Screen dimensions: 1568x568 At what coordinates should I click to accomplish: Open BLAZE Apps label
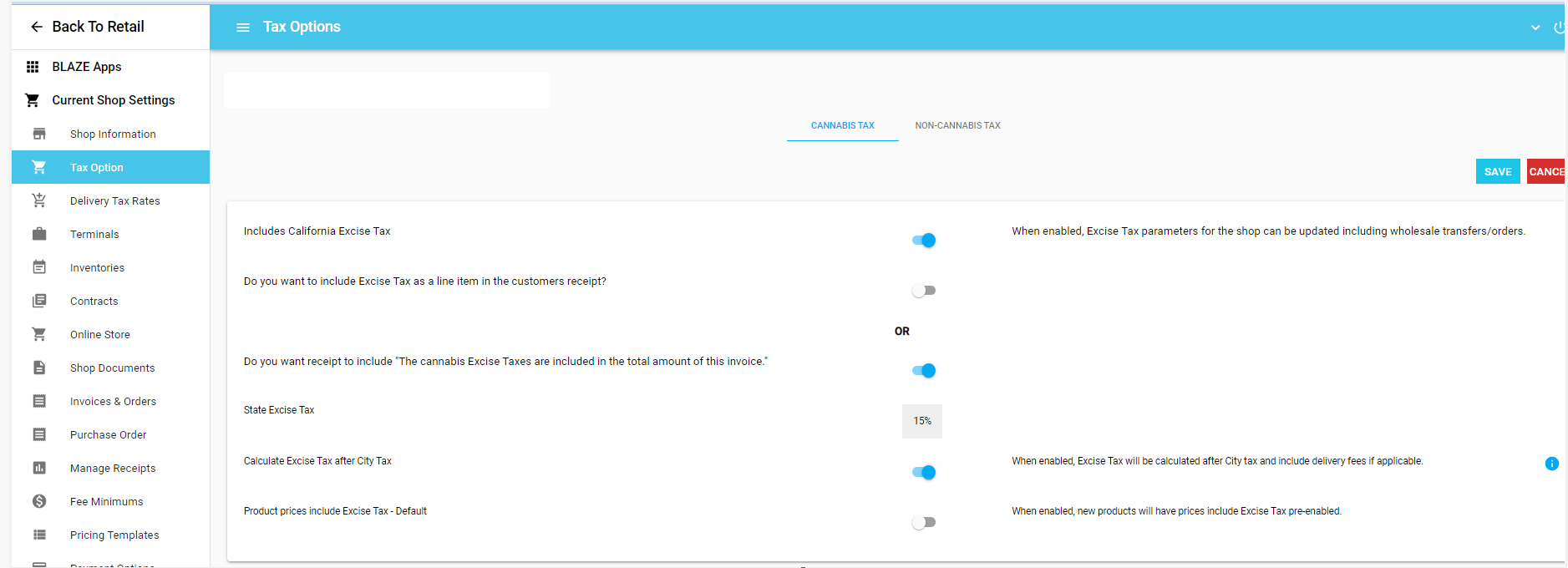click(x=87, y=67)
